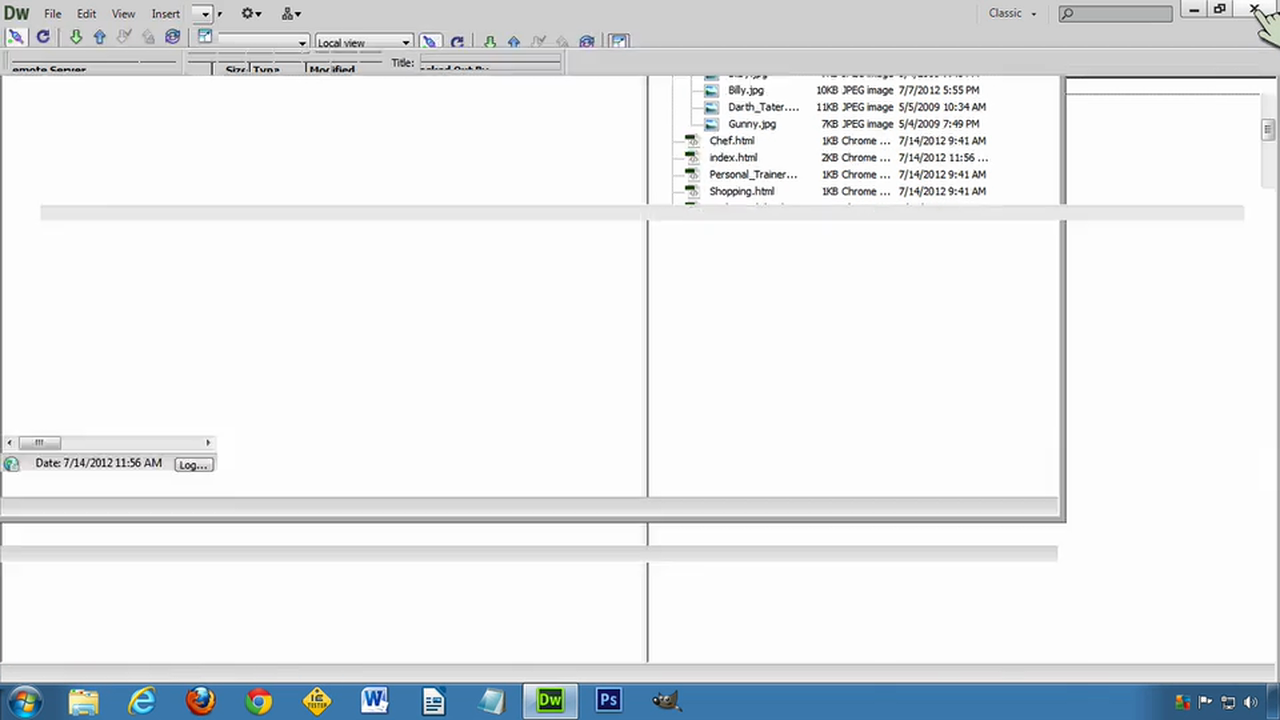Launch Firefox from the taskbar
The height and width of the screenshot is (720, 1280).
coord(200,701)
